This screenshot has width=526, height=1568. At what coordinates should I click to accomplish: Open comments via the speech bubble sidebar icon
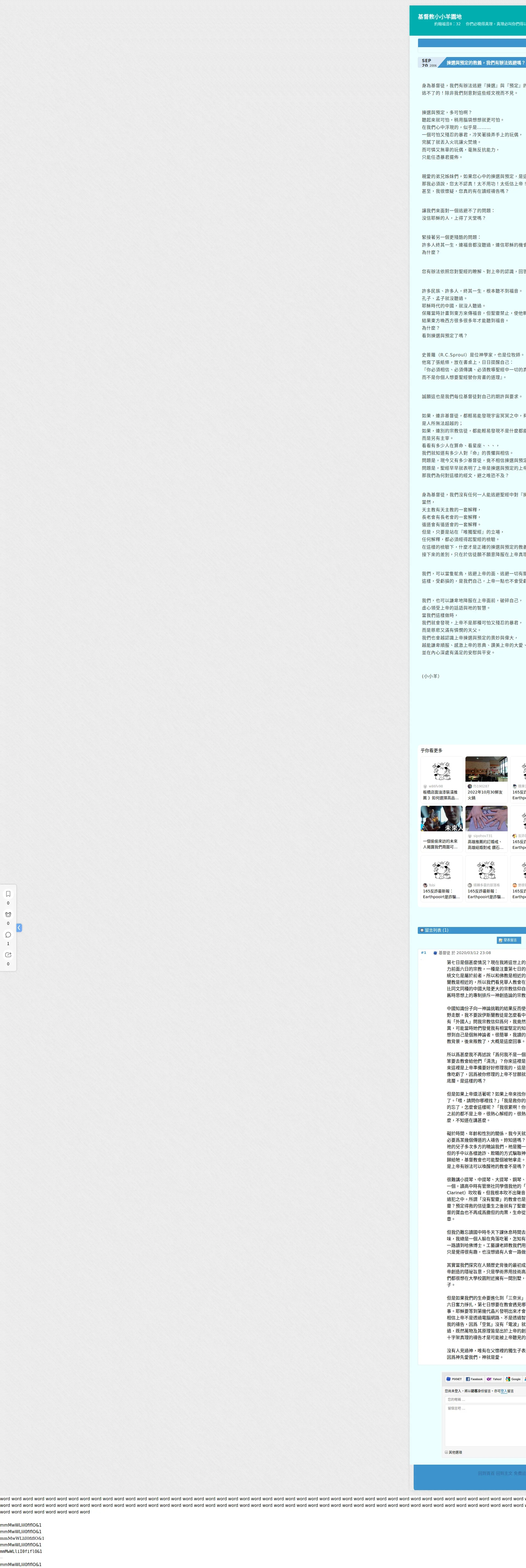8,934
